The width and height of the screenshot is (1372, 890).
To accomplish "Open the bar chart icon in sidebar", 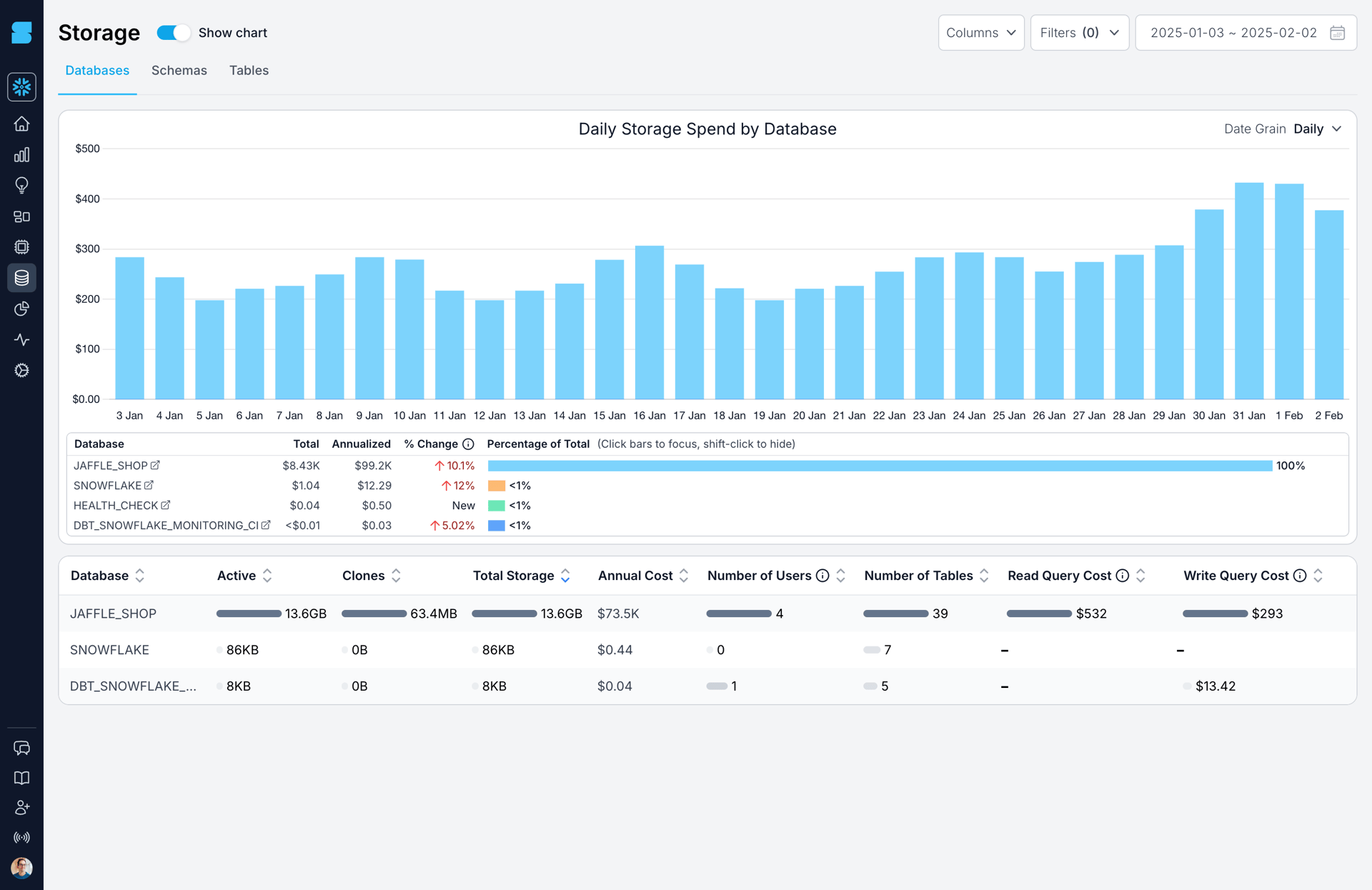I will 21,154.
